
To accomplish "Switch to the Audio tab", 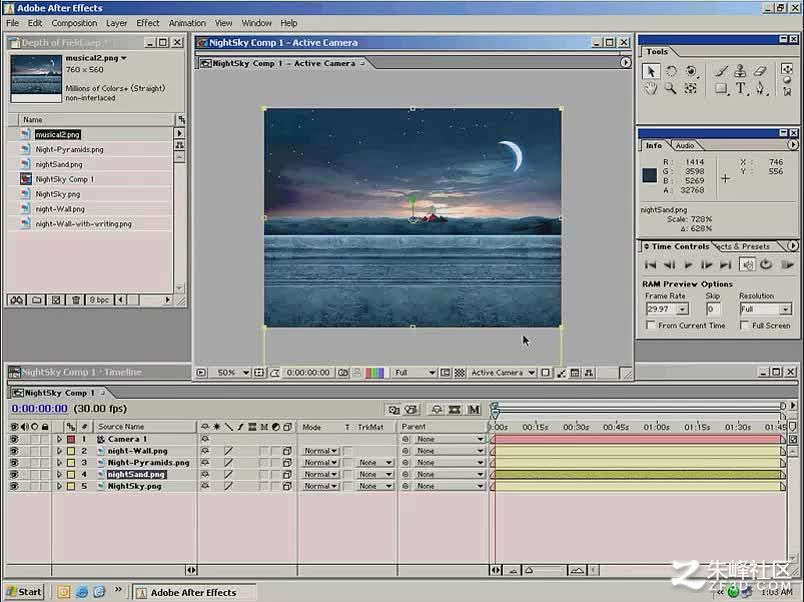I will 685,146.
